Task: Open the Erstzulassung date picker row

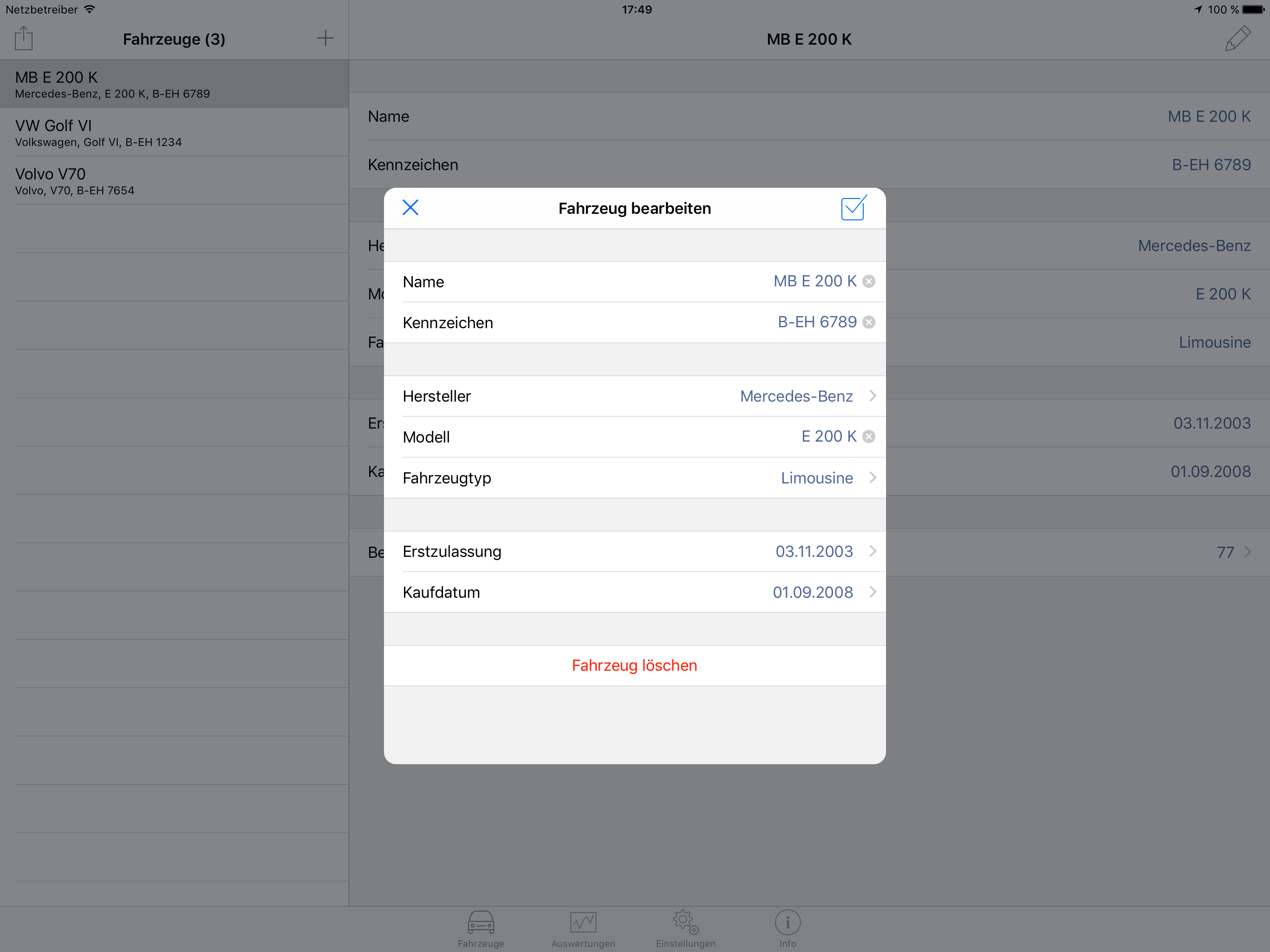Action: click(635, 551)
